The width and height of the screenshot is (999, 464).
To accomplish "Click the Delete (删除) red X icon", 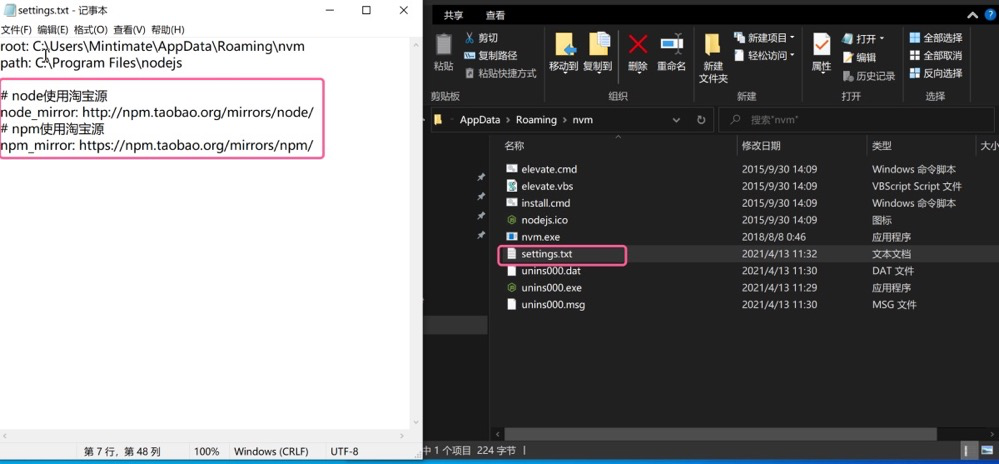I will 638,45.
